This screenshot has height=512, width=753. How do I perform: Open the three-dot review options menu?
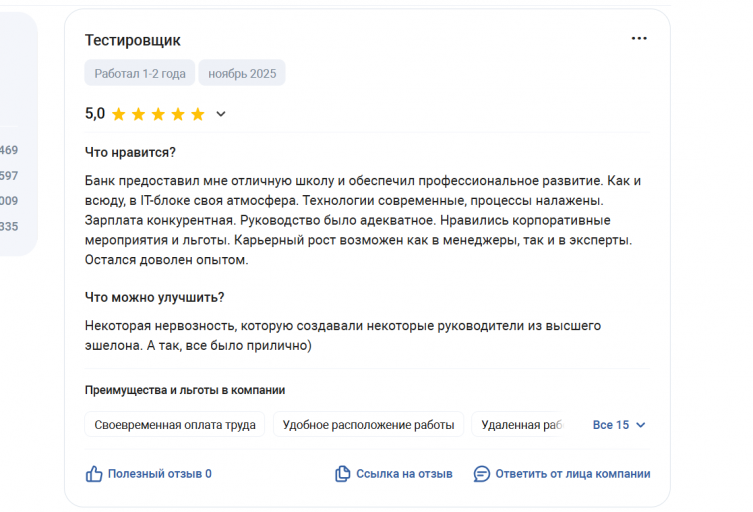coord(639,39)
